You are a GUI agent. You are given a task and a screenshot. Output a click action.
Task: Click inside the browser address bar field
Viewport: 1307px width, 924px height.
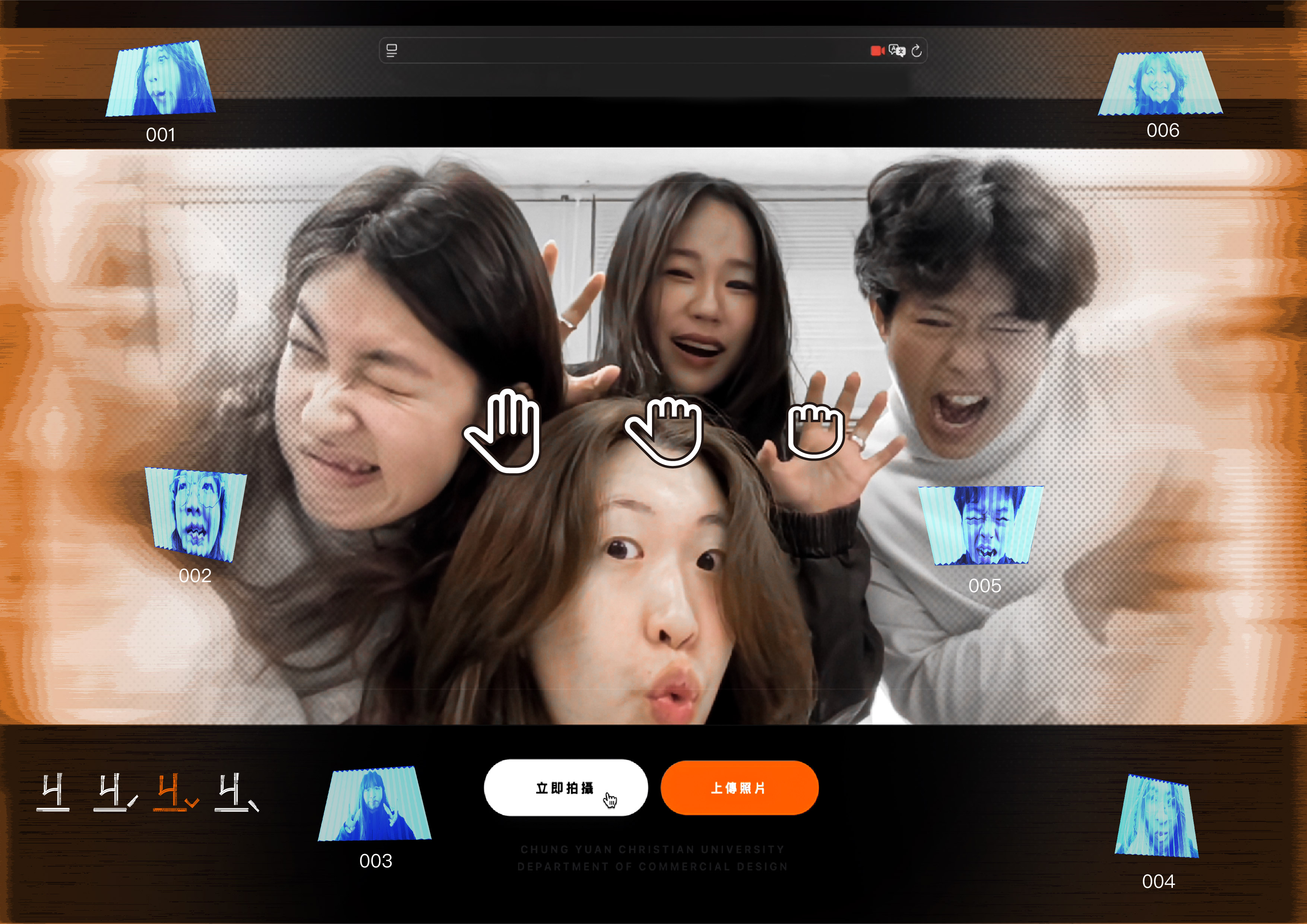pyautogui.click(x=653, y=51)
